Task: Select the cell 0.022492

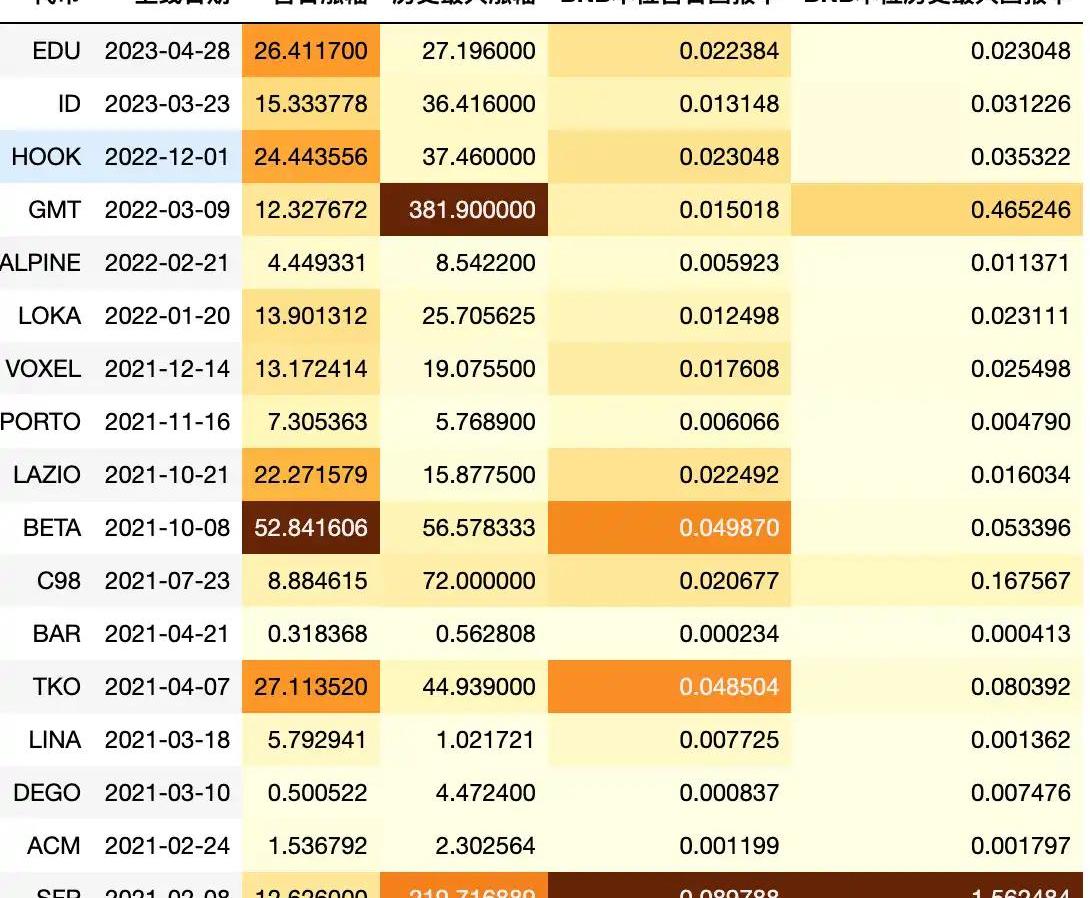Action: pyautogui.click(x=729, y=475)
